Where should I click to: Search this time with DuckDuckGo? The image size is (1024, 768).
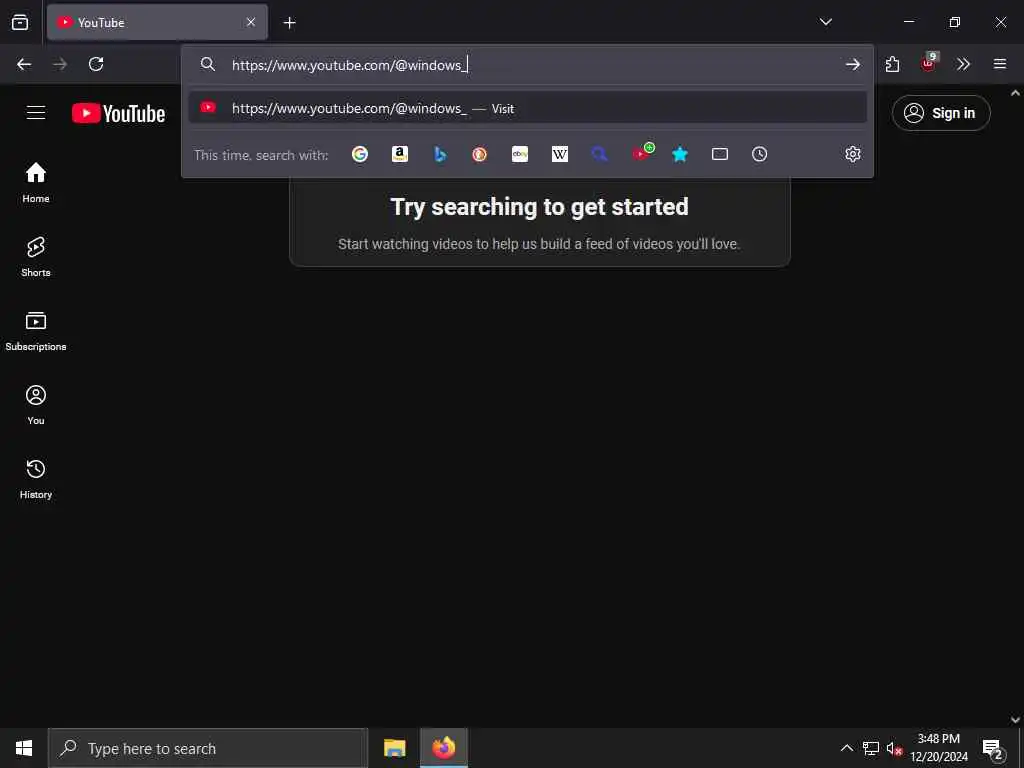pos(479,154)
